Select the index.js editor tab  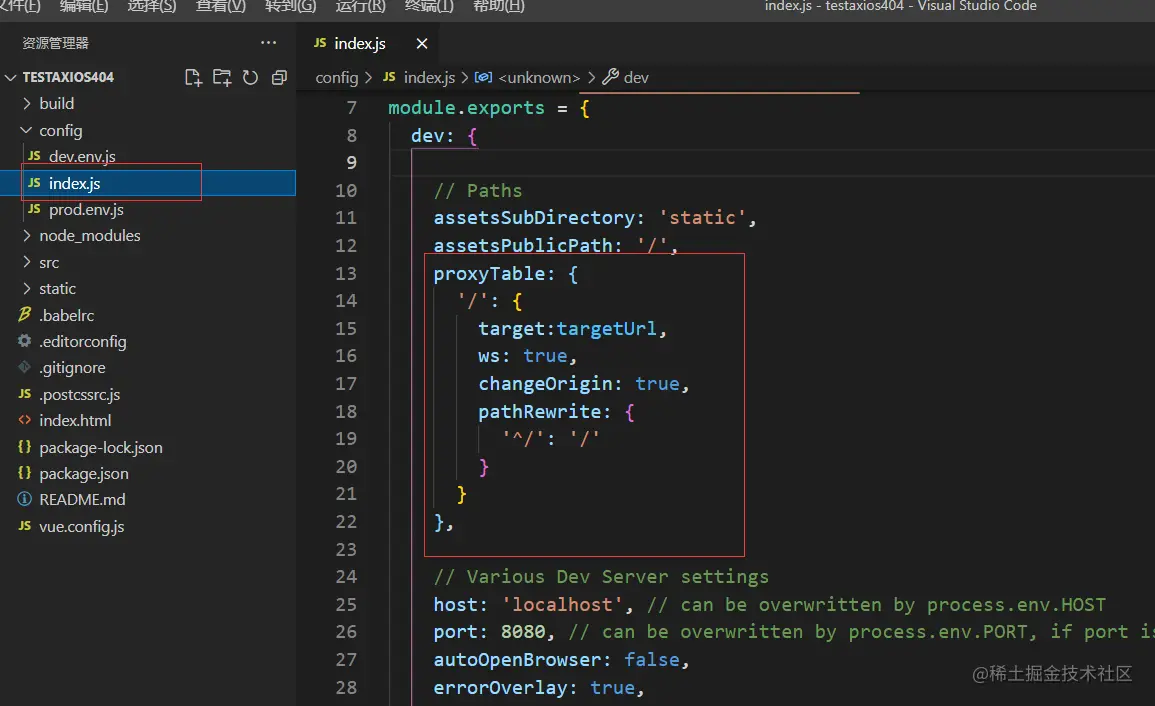pyautogui.click(x=360, y=43)
